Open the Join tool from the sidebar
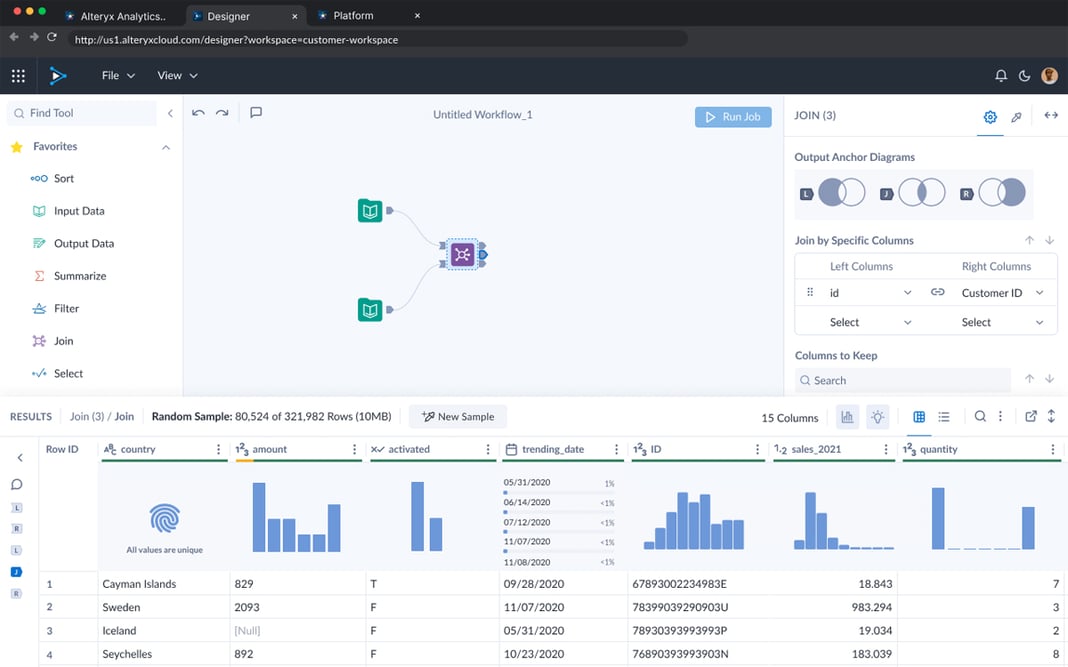 63,340
